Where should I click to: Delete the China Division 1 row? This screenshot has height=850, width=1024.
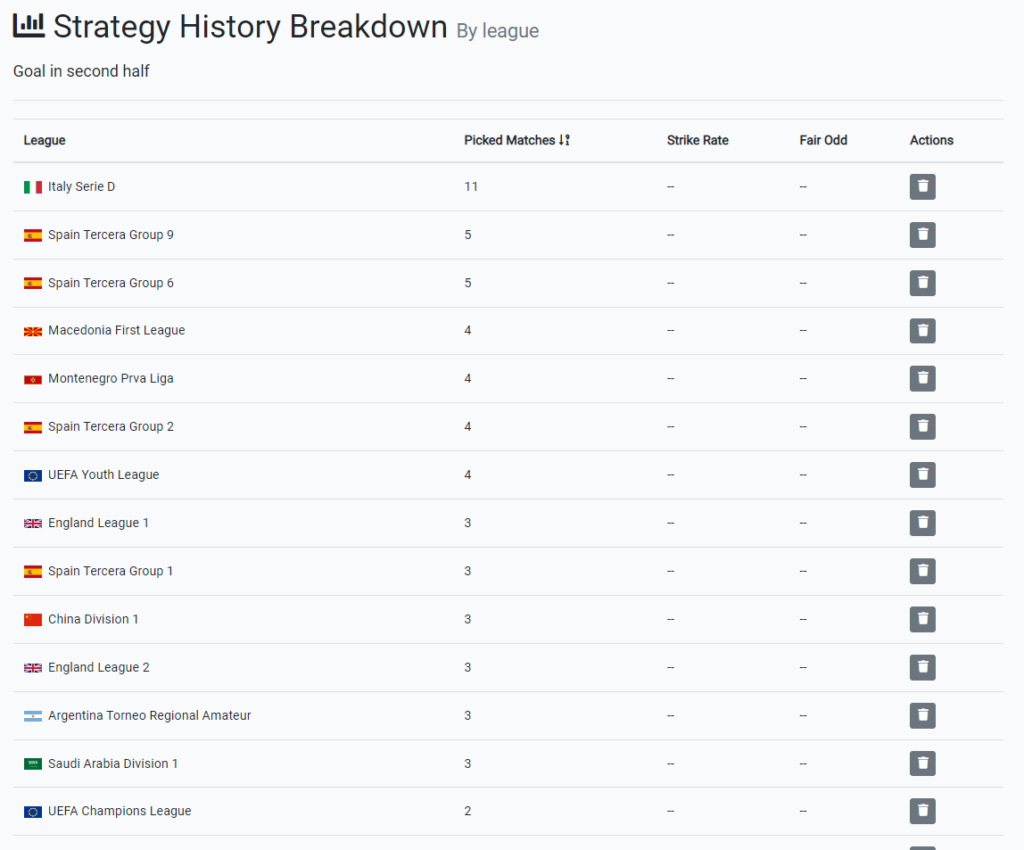click(922, 618)
